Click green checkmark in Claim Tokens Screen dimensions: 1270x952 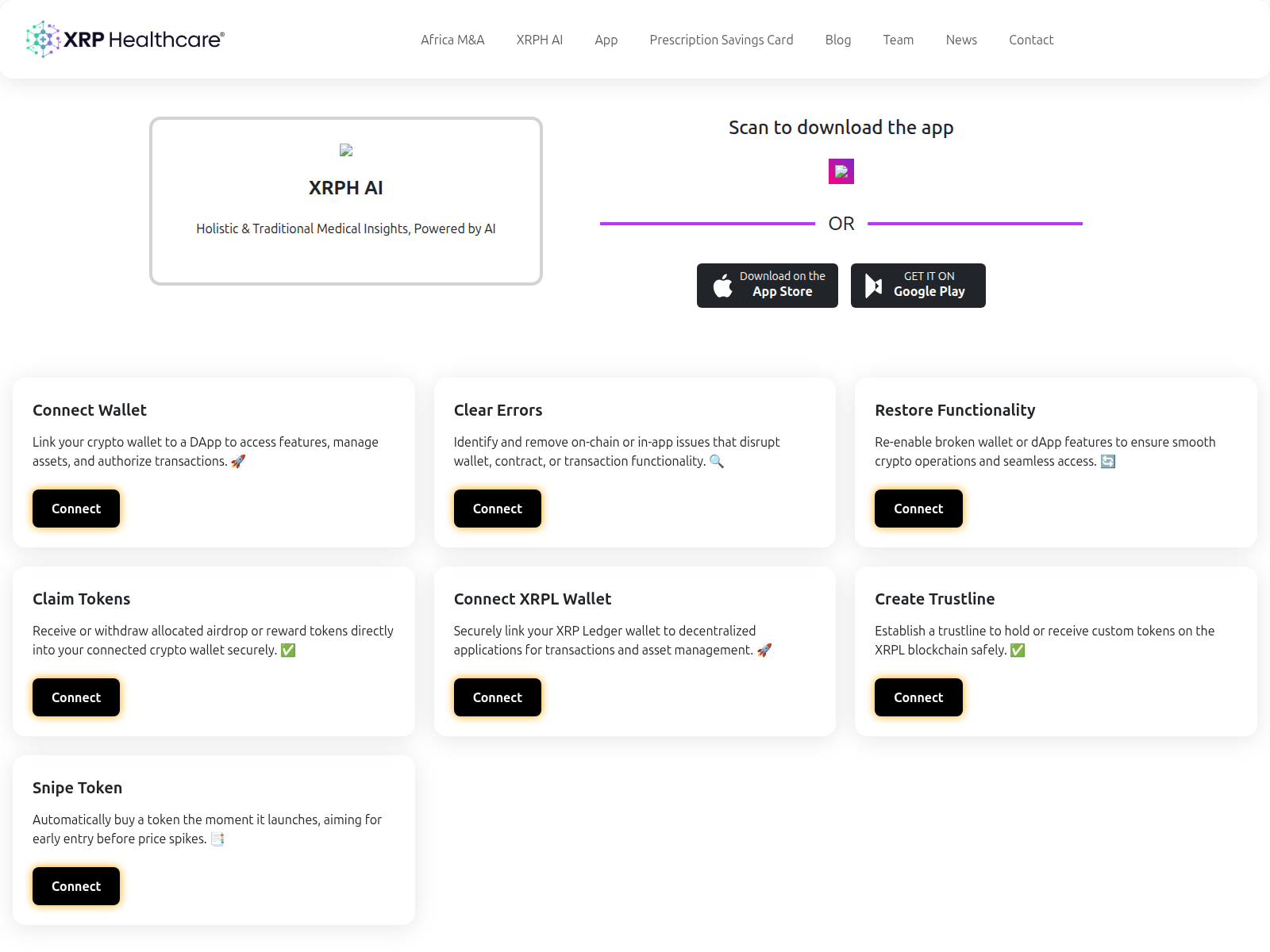point(288,650)
